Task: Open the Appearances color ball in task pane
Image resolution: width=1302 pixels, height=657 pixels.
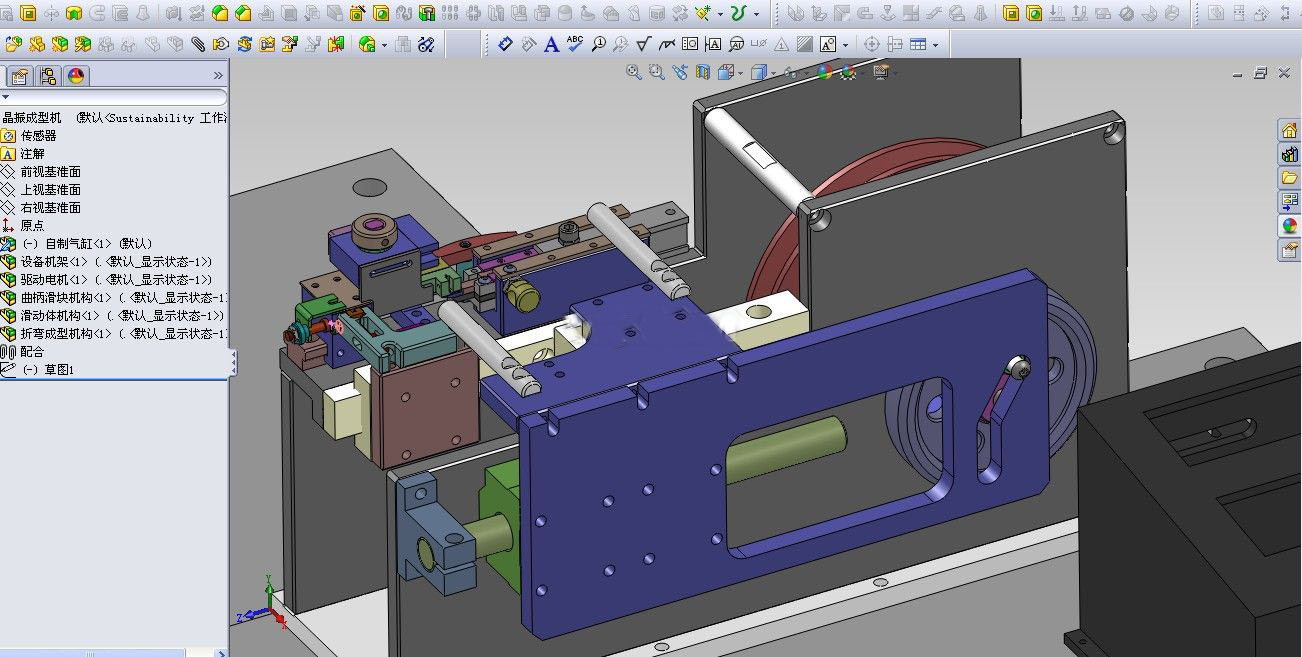Action: [x=1289, y=226]
